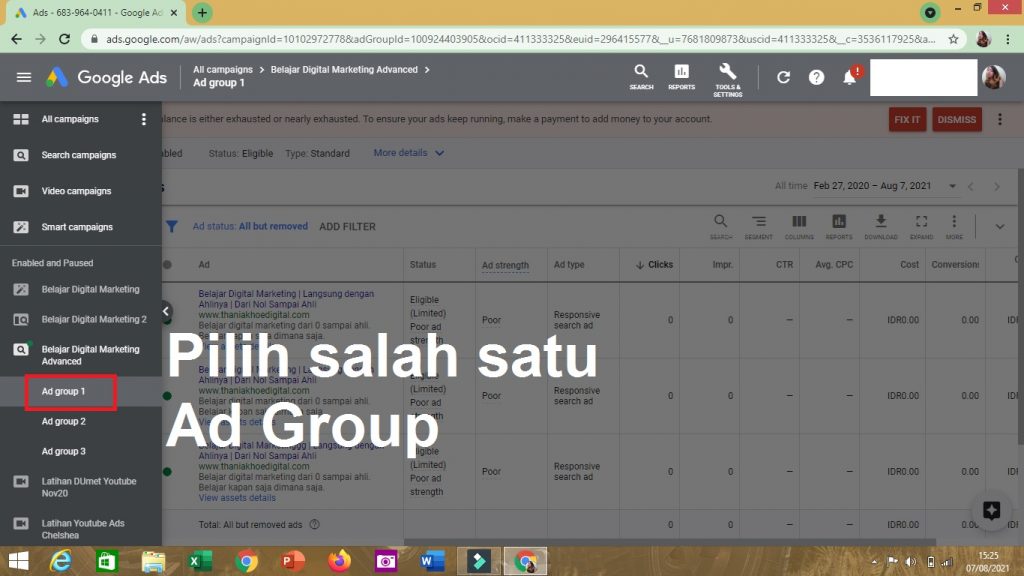This screenshot has height=576, width=1024.
Task: Open the Help question mark icon
Action: point(816,77)
